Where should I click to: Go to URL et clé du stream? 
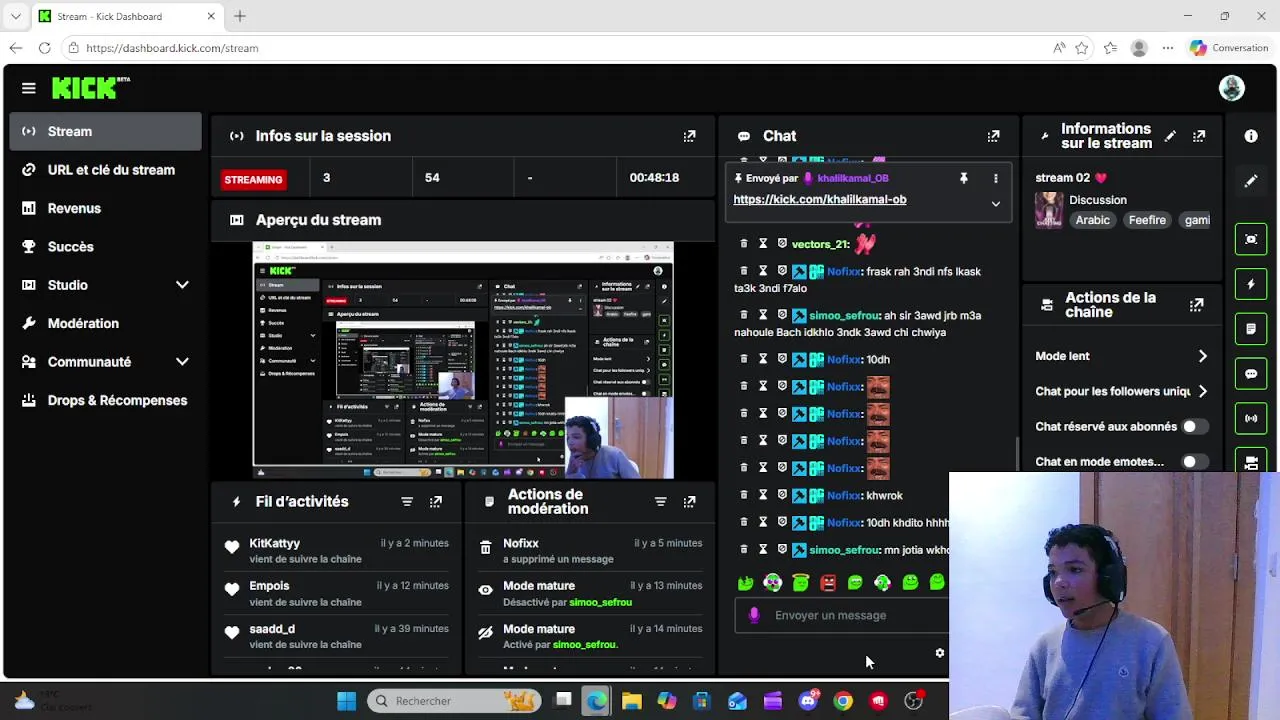tap(105, 170)
